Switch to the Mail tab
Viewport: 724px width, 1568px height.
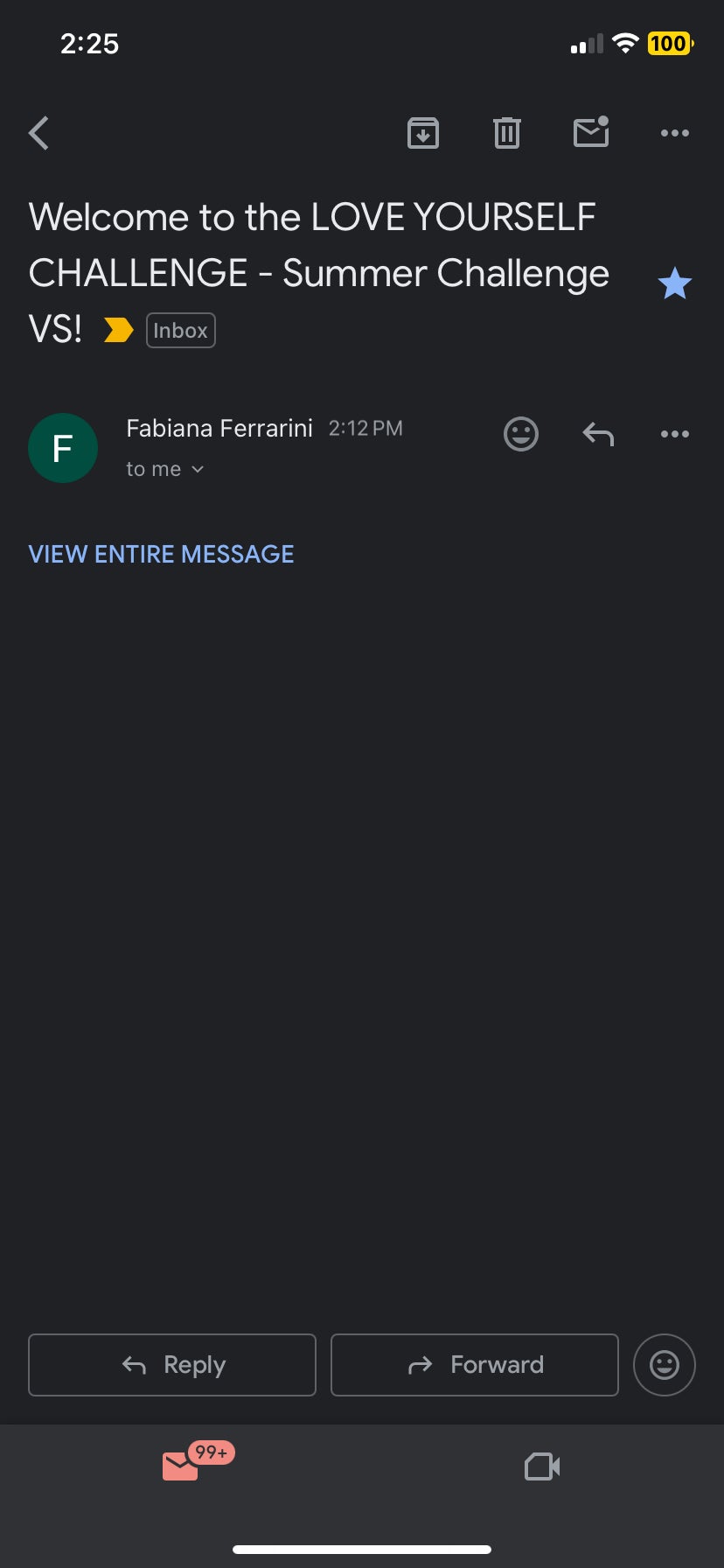[182, 1465]
